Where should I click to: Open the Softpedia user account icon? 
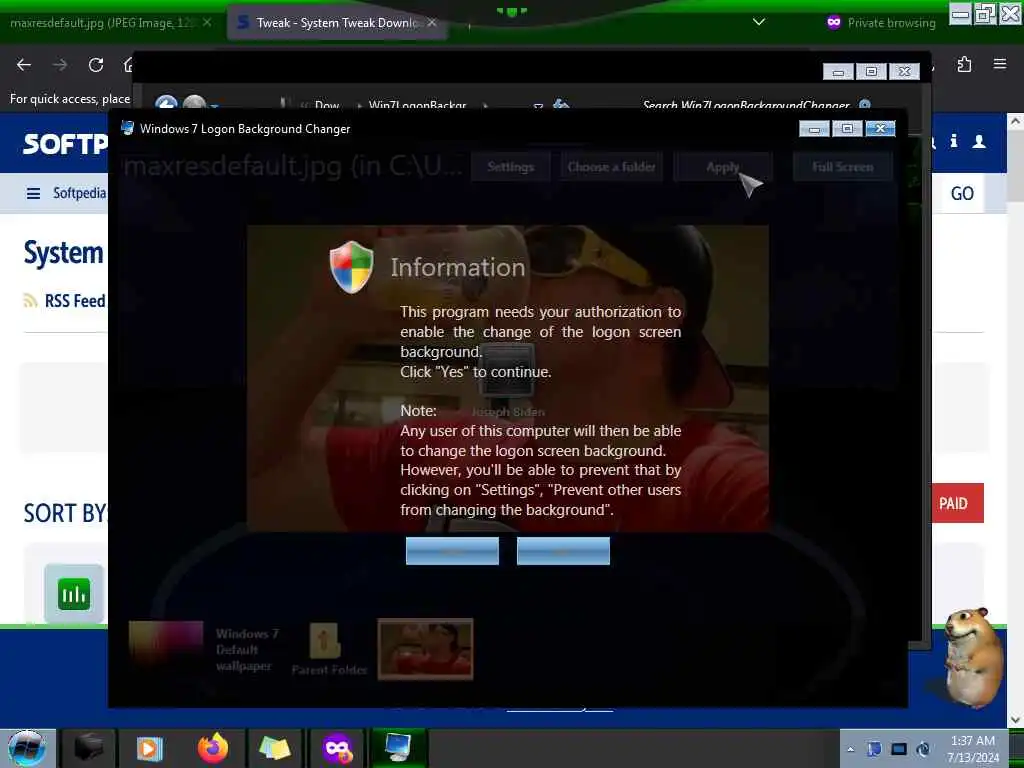[x=979, y=141]
